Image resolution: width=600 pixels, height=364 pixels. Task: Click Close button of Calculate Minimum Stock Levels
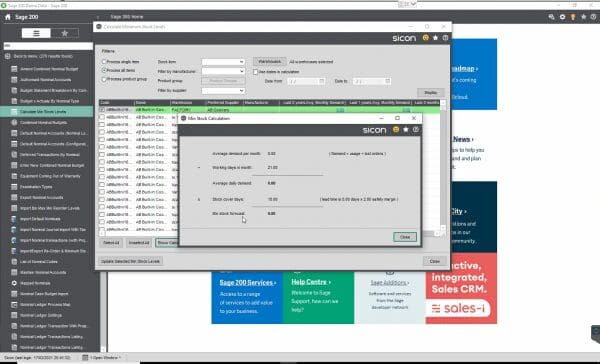point(434,261)
